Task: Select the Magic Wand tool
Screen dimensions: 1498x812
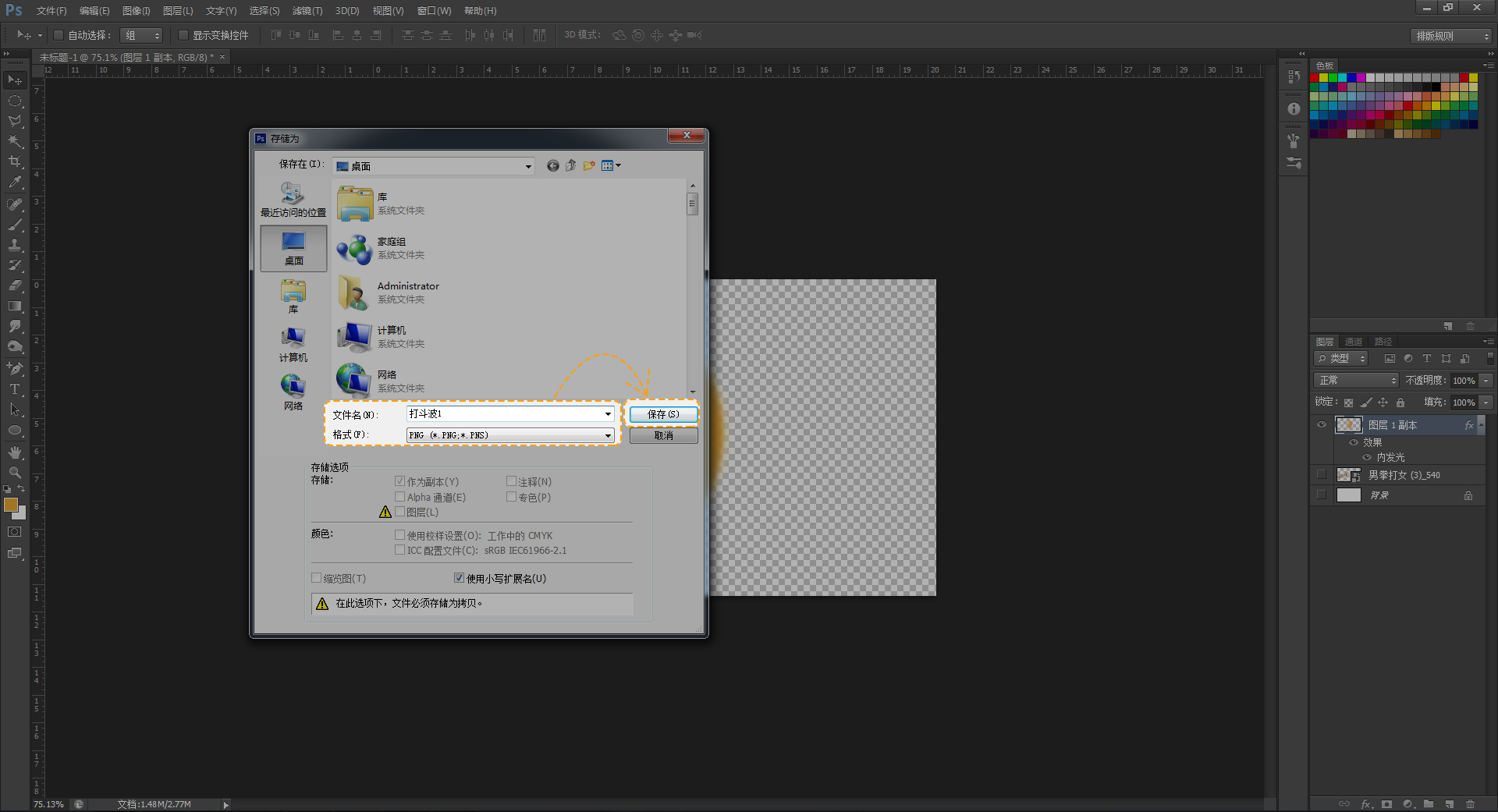Action: pos(15,141)
